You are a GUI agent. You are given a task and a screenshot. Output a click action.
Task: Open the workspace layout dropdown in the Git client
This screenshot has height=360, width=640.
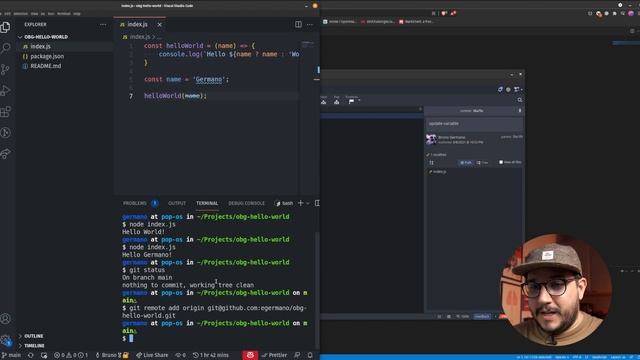pos(518,89)
